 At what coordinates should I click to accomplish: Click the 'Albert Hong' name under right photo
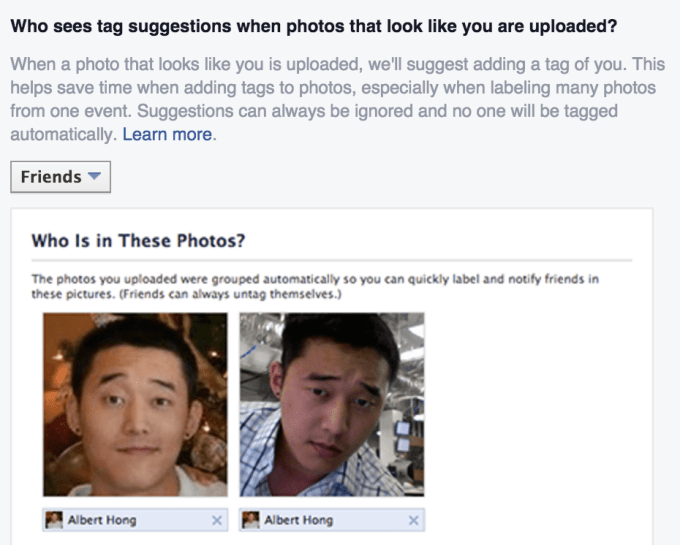(297, 520)
